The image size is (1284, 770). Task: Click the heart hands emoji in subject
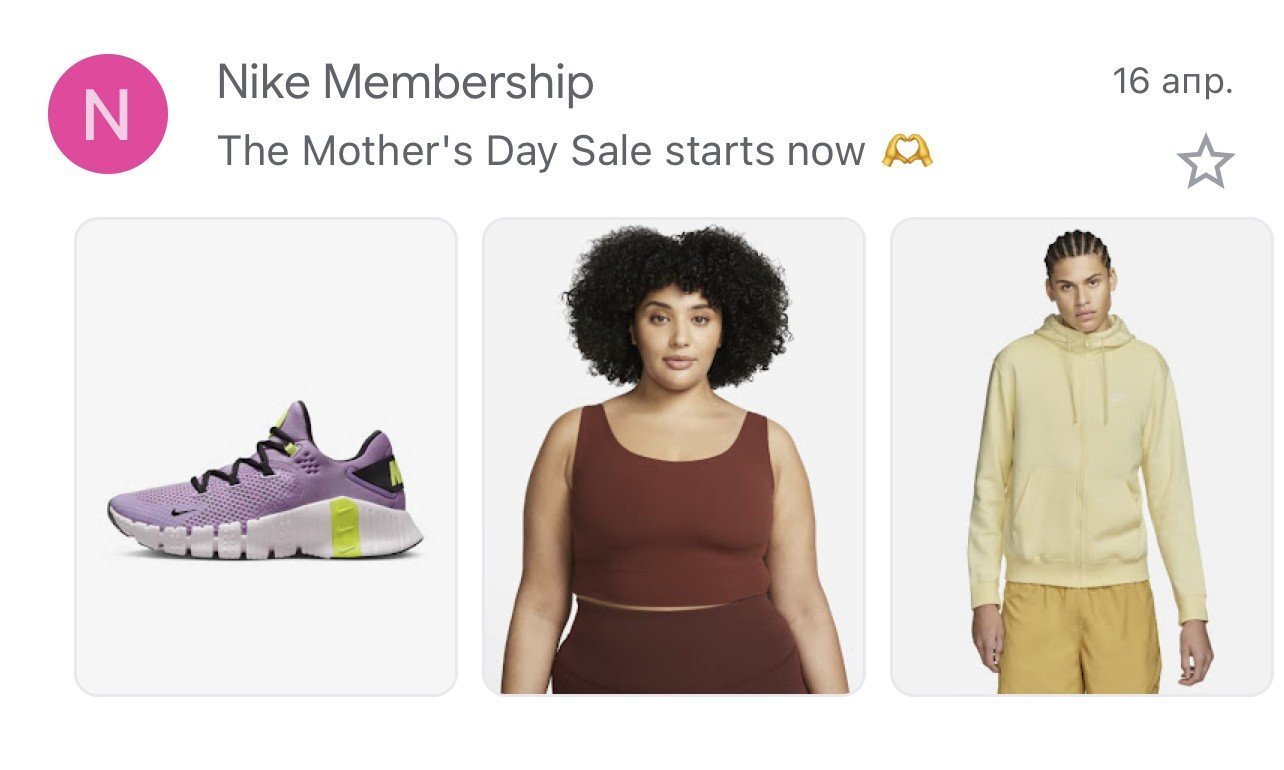pos(907,152)
